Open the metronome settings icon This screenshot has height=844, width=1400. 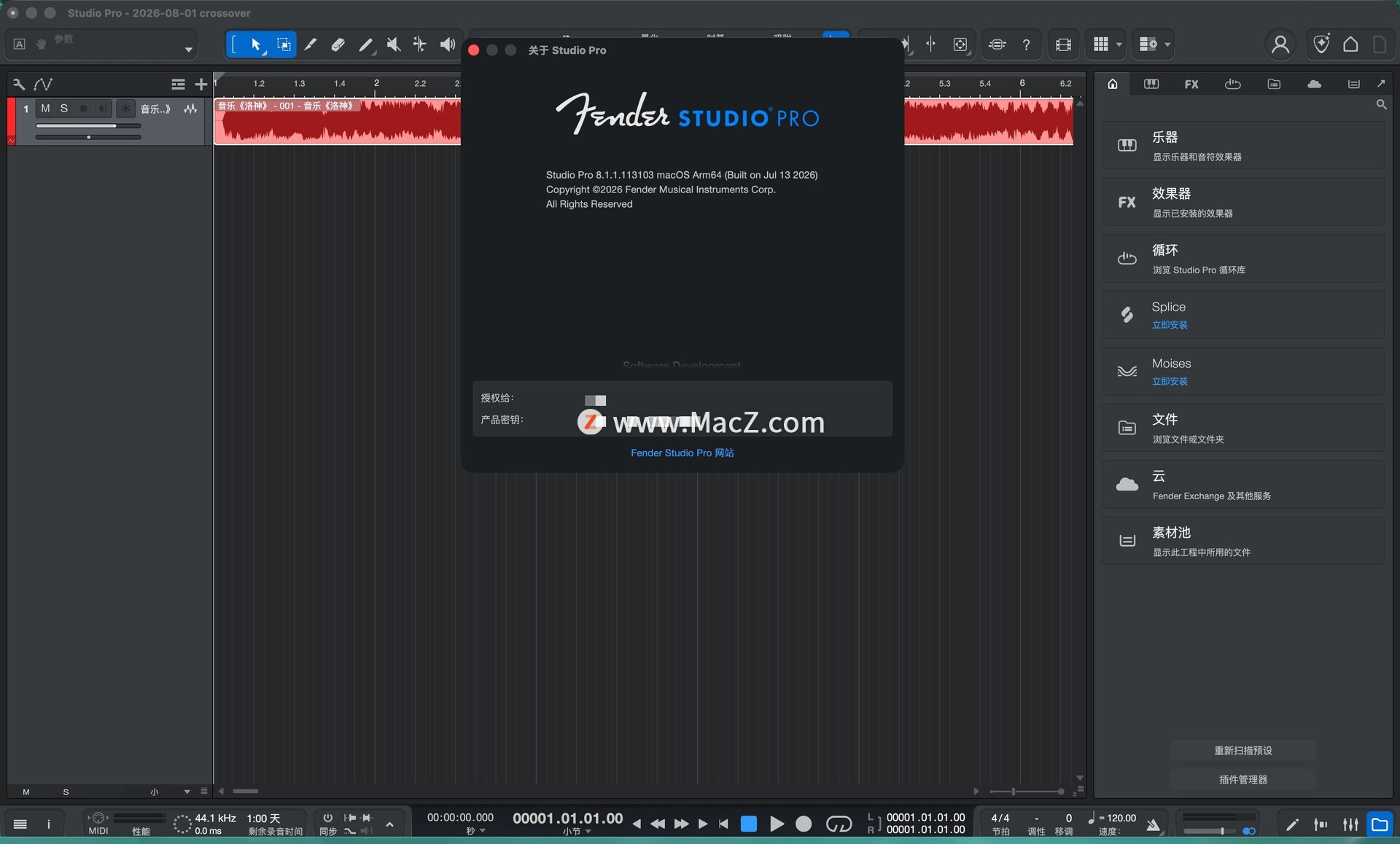point(1153,825)
